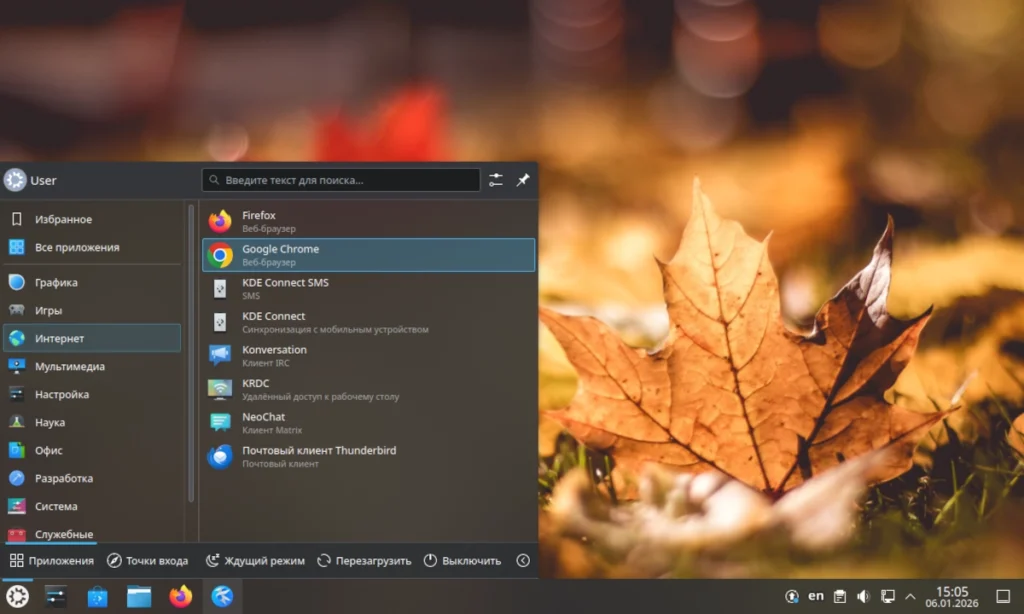This screenshot has height=614, width=1024.
Task: Select the Избранное category
Action: pyautogui.click(x=92, y=219)
